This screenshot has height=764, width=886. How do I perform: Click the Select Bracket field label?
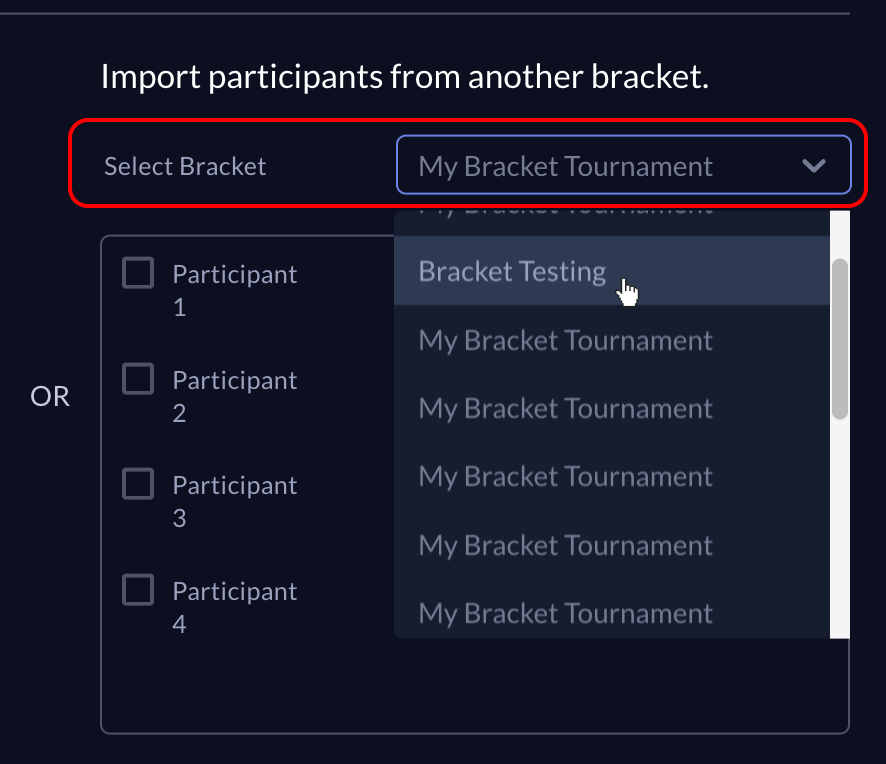185,166
